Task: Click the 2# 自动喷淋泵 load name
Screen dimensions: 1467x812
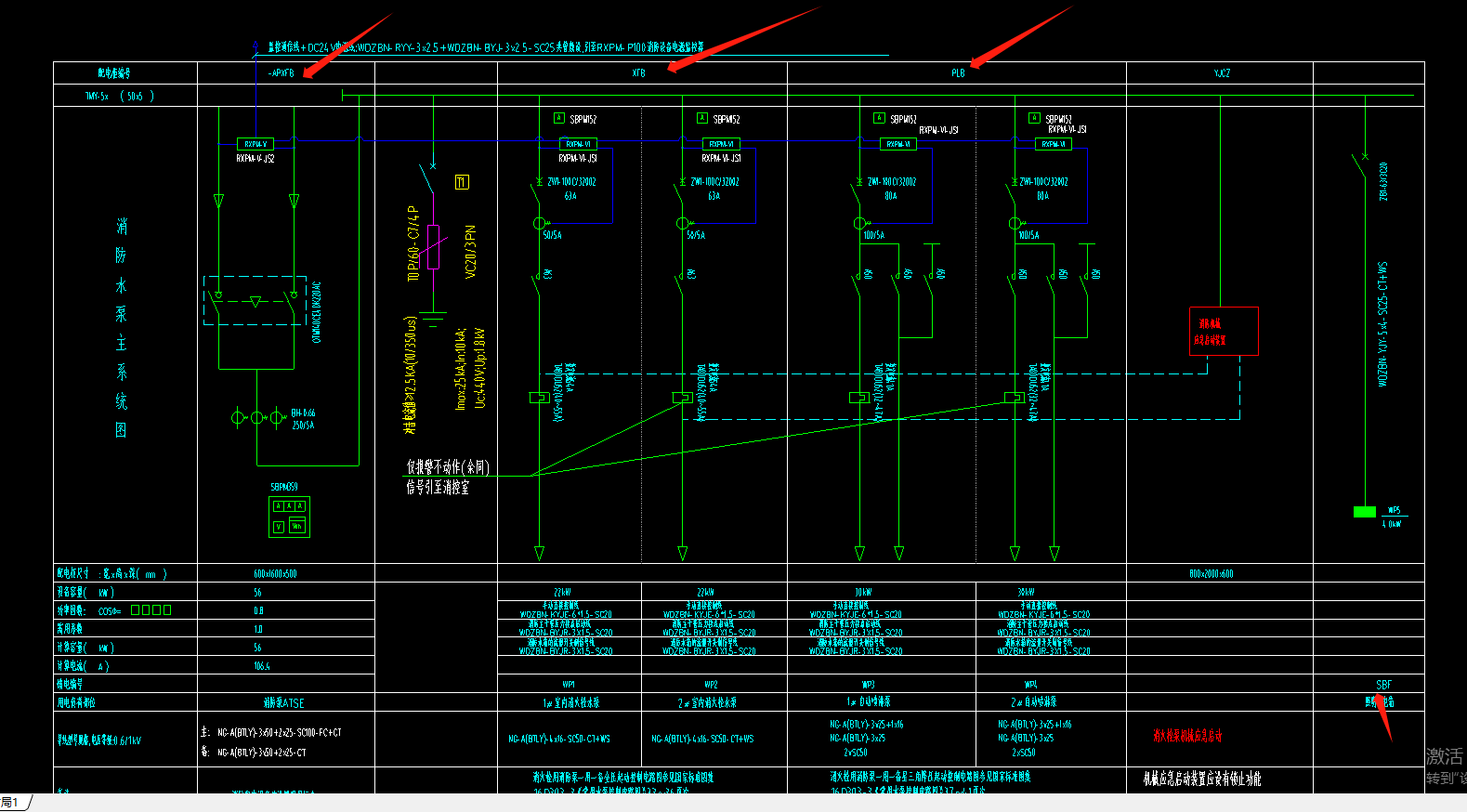Action: click(x=1034, y=702)
